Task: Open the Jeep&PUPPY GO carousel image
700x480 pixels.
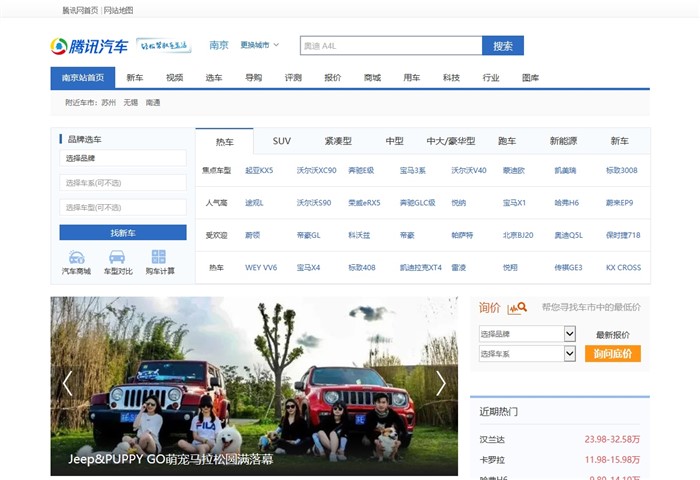Action: 254,386
